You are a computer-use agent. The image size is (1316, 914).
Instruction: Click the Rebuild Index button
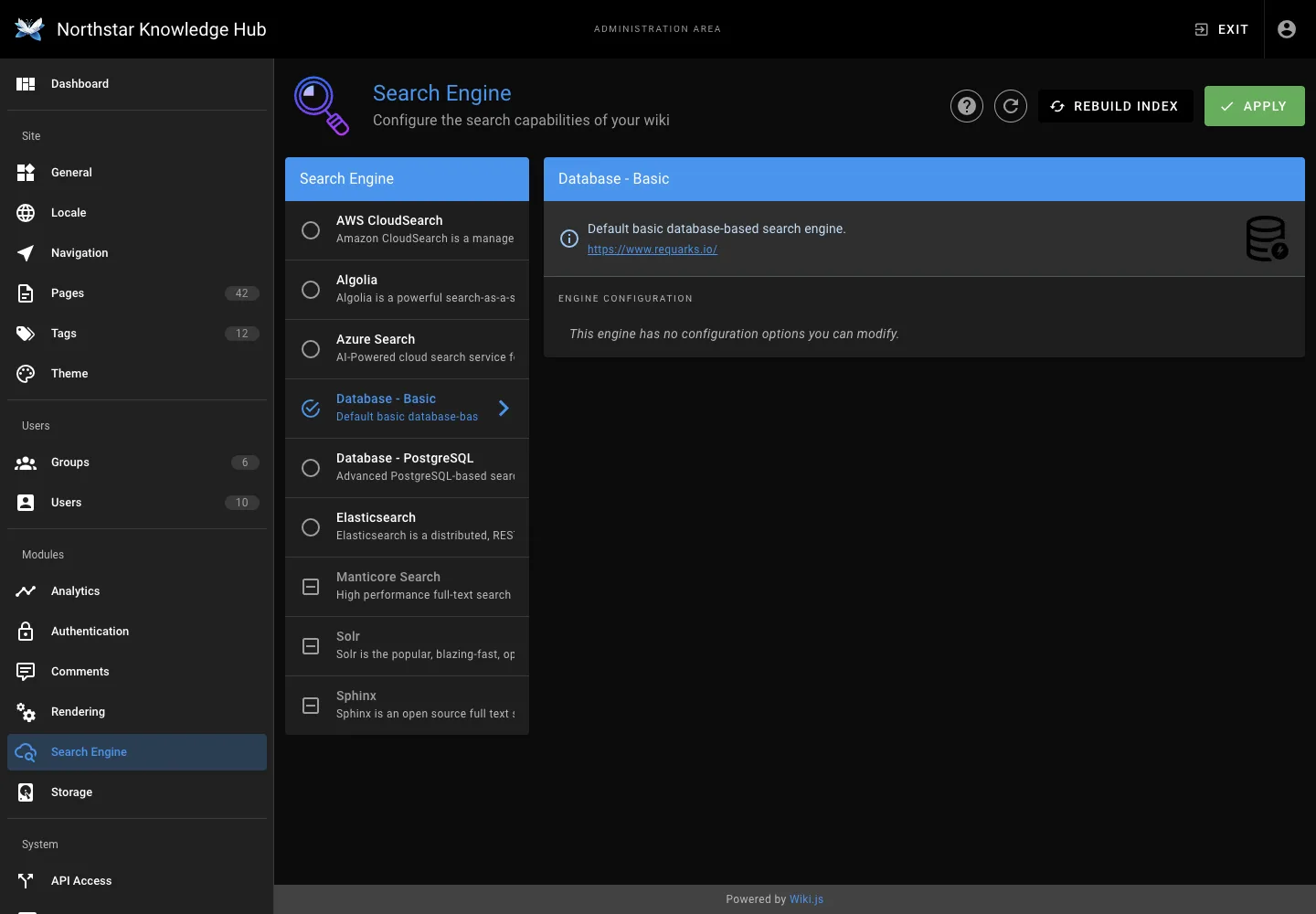1116,106
